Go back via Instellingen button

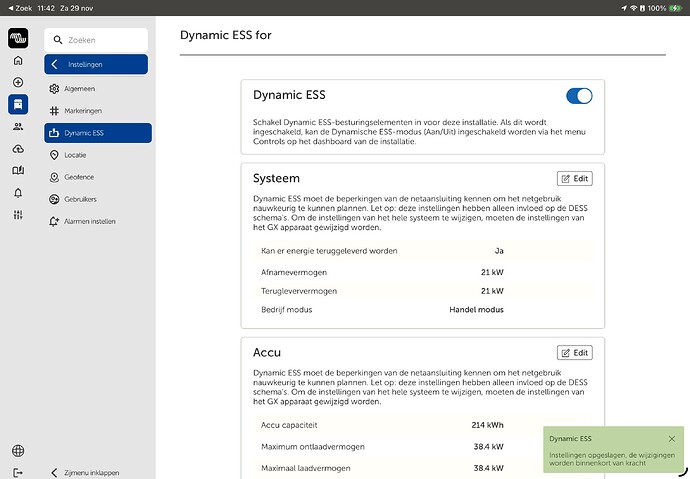[96, 64]
